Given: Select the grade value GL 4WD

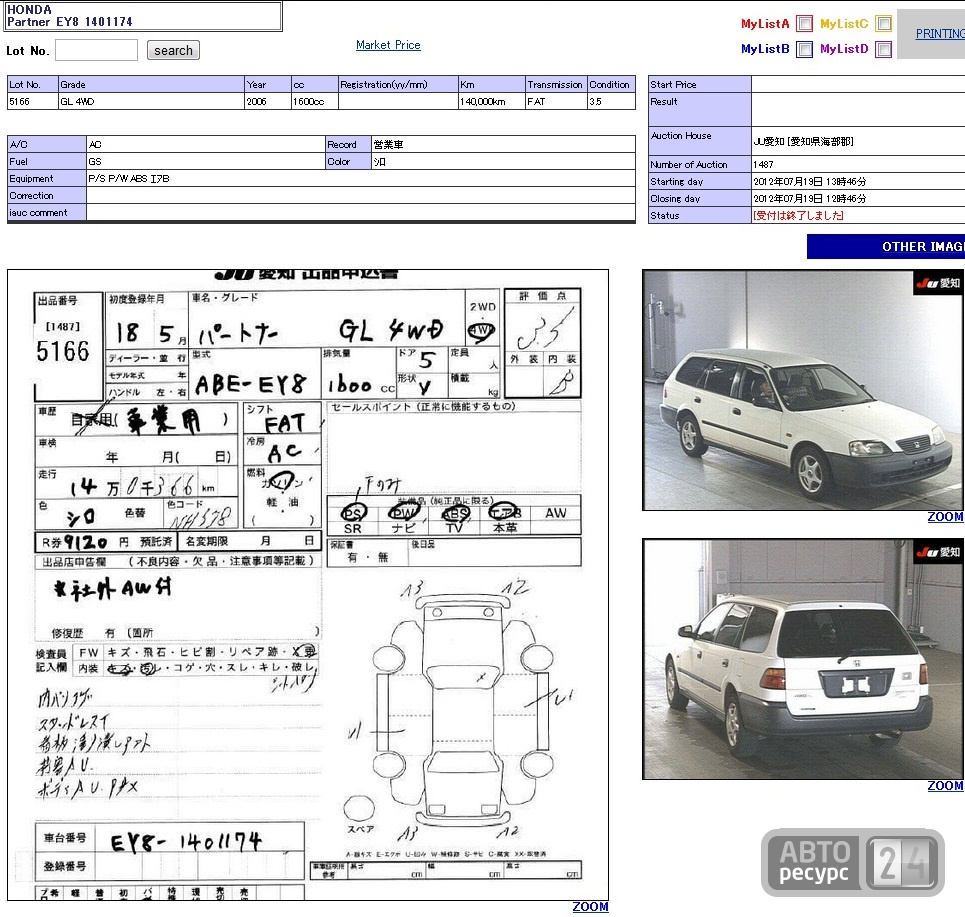Looking at the screenshot, I should tap(78, 102).
